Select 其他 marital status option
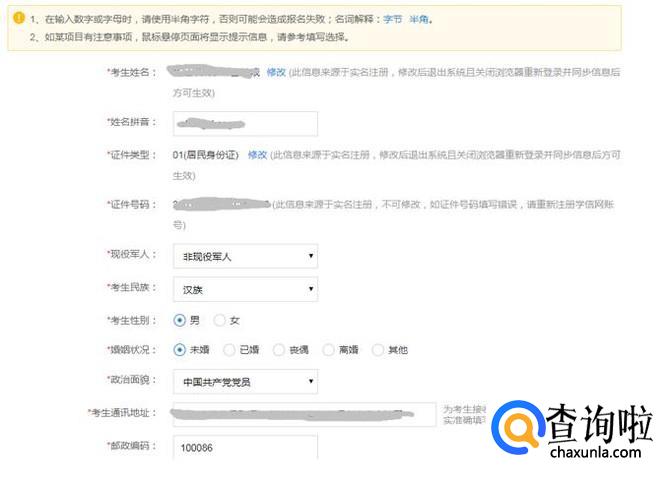 [378, 350]
